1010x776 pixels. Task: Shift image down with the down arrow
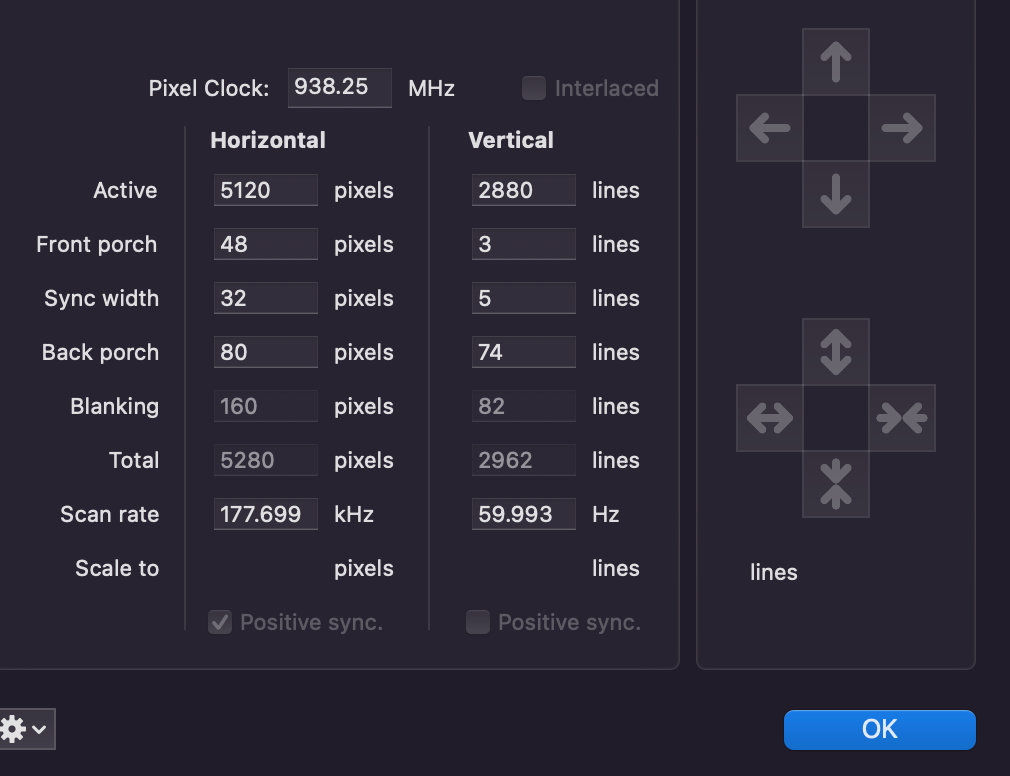point(835,194)
